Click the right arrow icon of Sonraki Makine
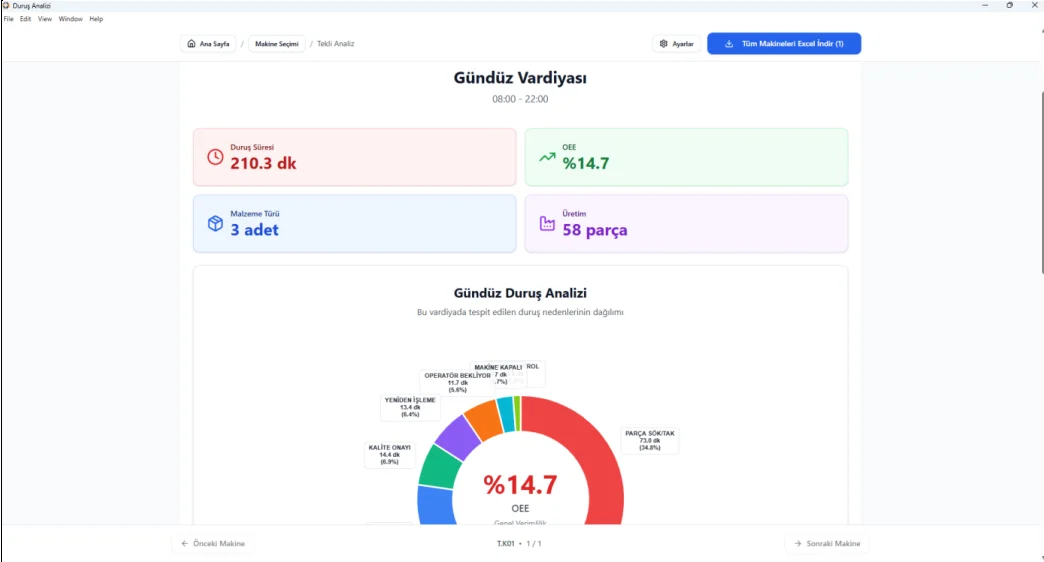This screenshot has width=1044, height=562. (797, 544)
